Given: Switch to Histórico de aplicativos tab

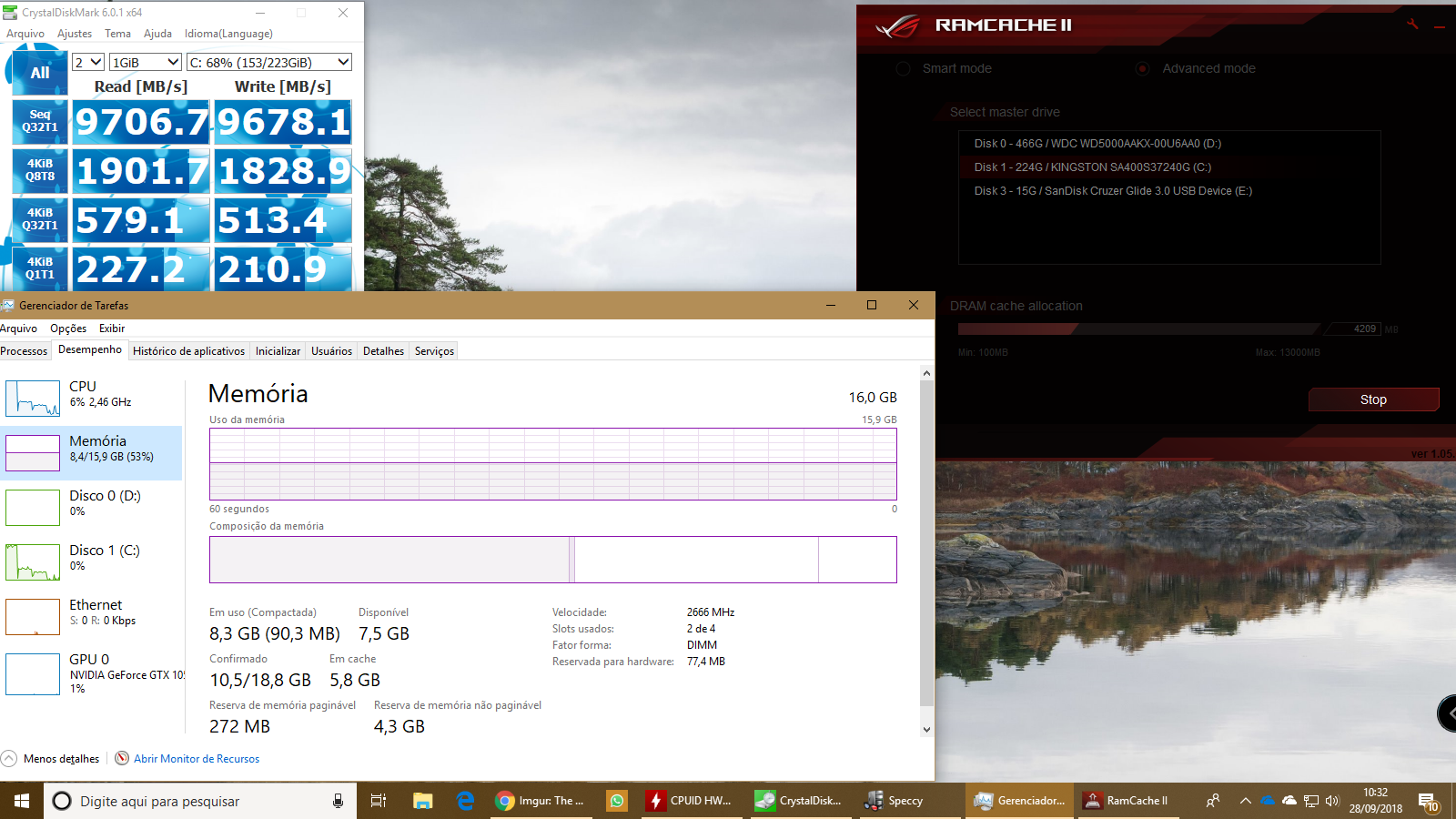Looking at the screenshot, I should coord(188,351).
